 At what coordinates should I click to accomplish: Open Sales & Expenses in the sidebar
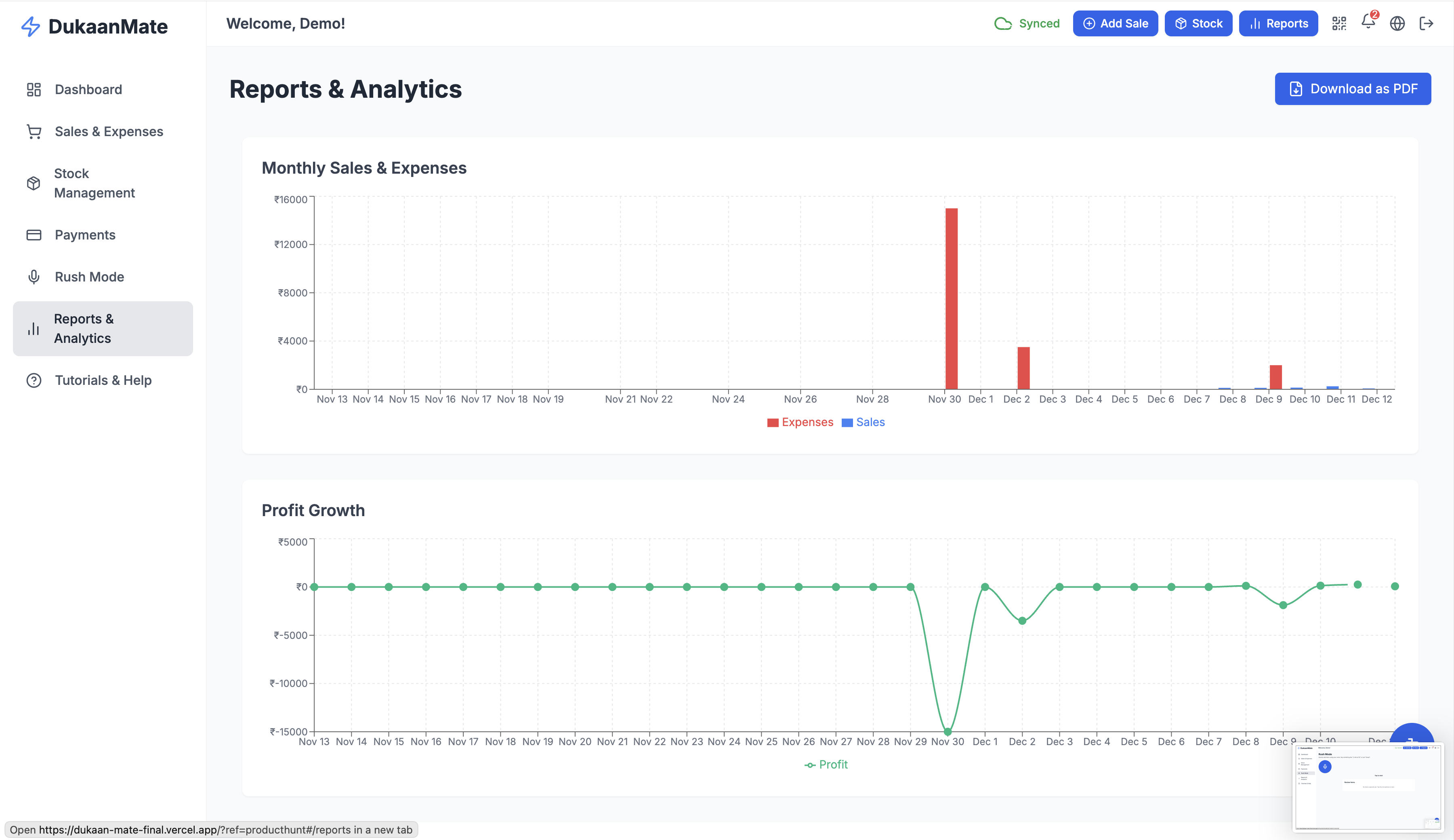point(109,132)
